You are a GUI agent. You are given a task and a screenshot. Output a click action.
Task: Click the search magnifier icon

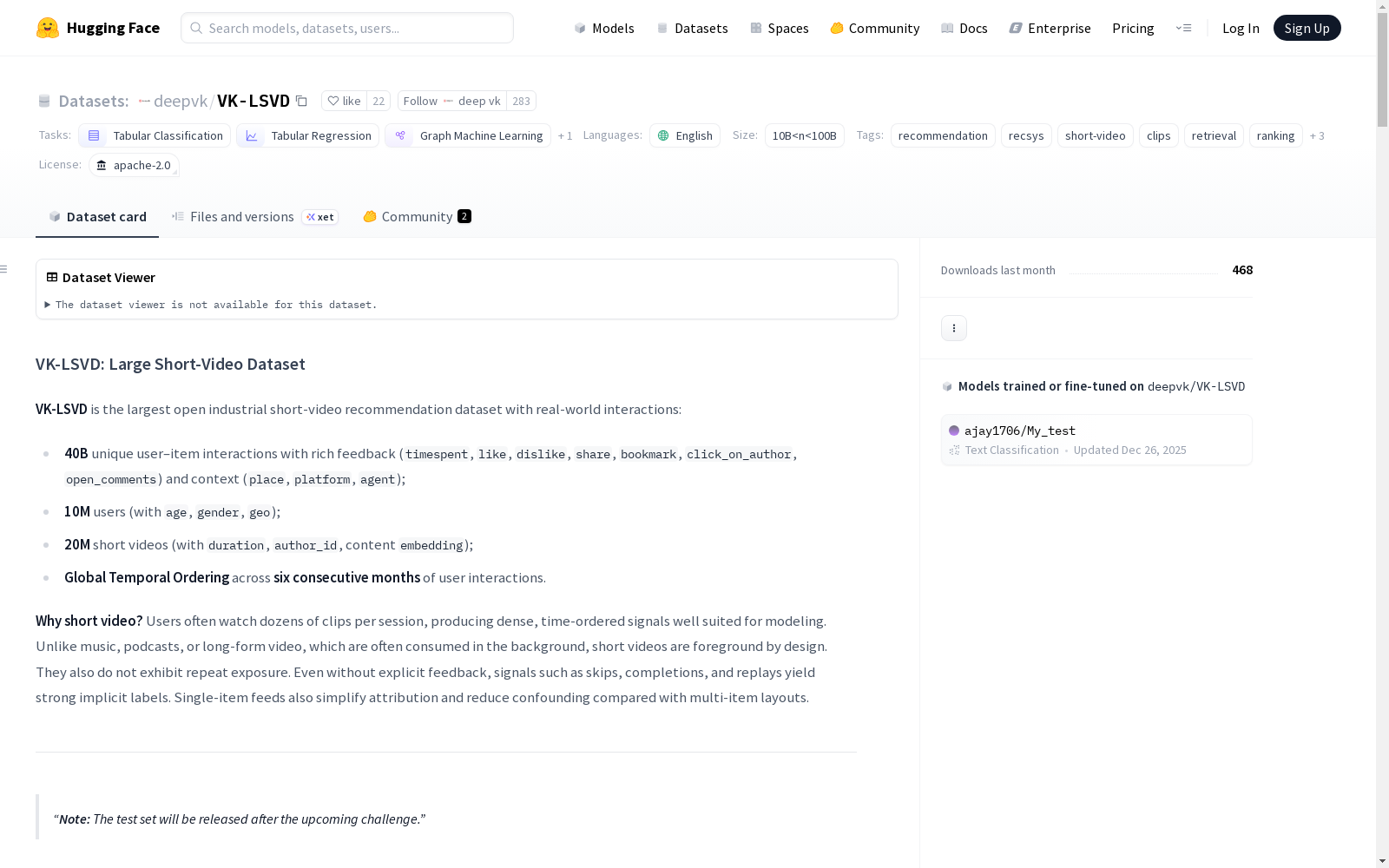pyautogui.click(x=196, y=28)
